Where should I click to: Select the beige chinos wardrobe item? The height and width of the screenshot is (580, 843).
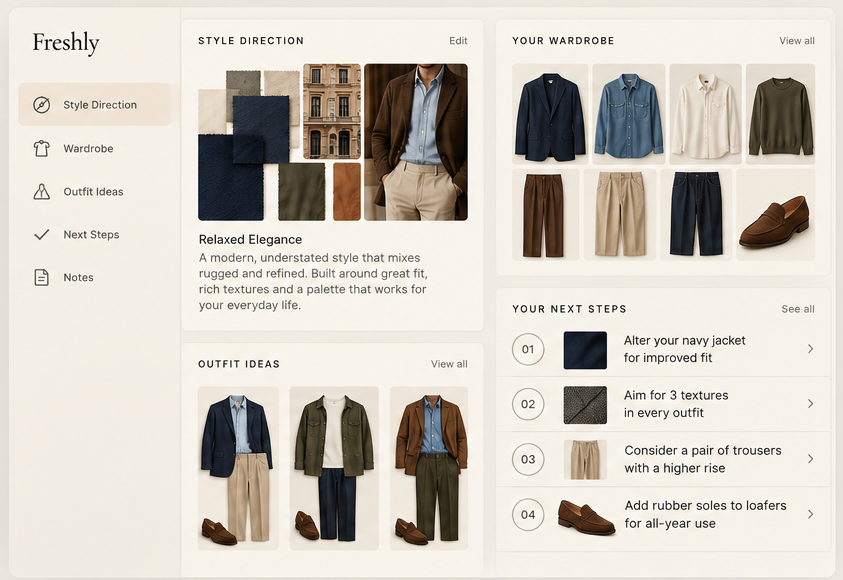point(619,214)
